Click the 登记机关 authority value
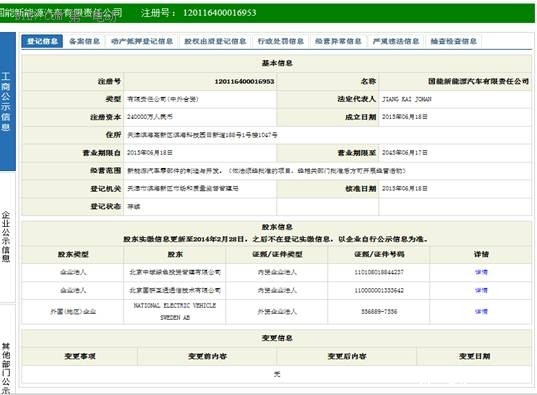Image resolution: width=537 pixels, height=395 pixels. click(x=183, y=188)
